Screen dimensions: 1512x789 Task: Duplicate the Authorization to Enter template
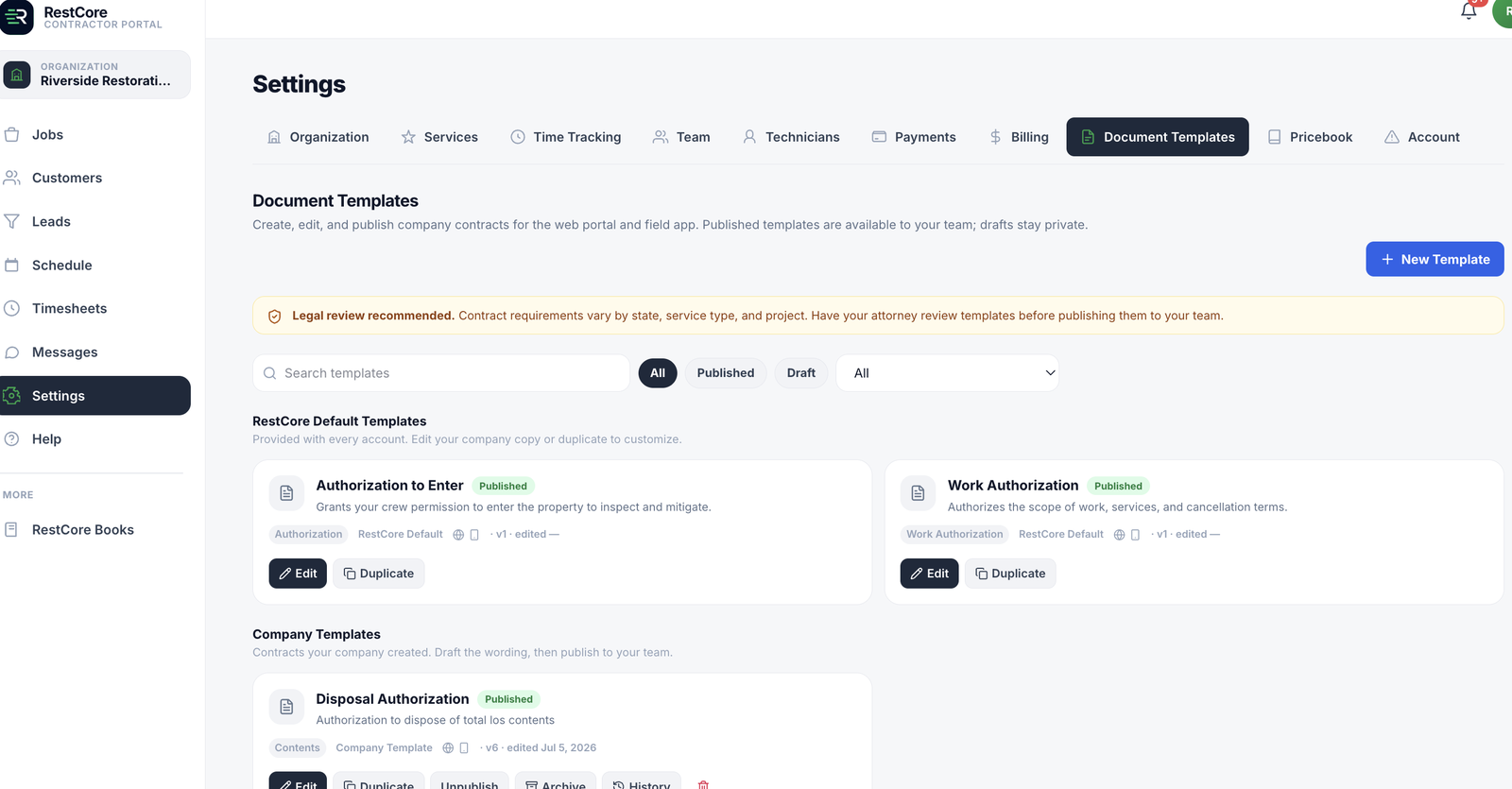[379, 574]
